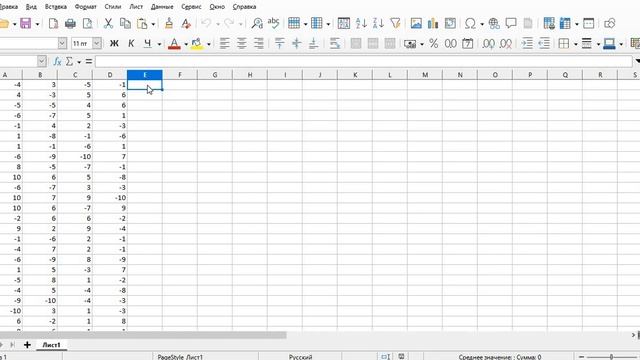This screenshot has width=640, height=360.
Task: Align cell contents to top
Action: point(280,43)
